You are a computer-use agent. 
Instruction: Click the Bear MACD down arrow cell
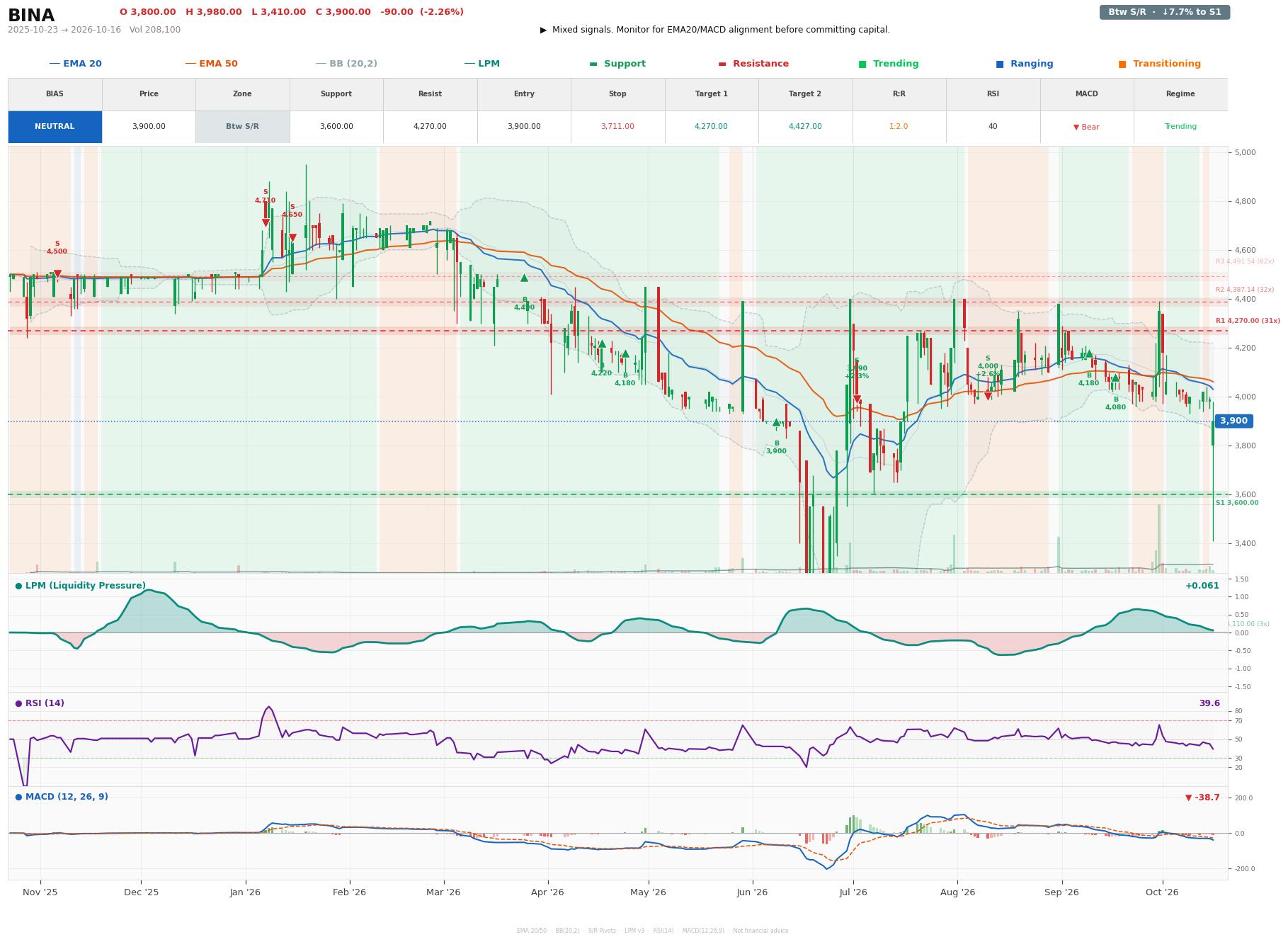[1086, 127]
